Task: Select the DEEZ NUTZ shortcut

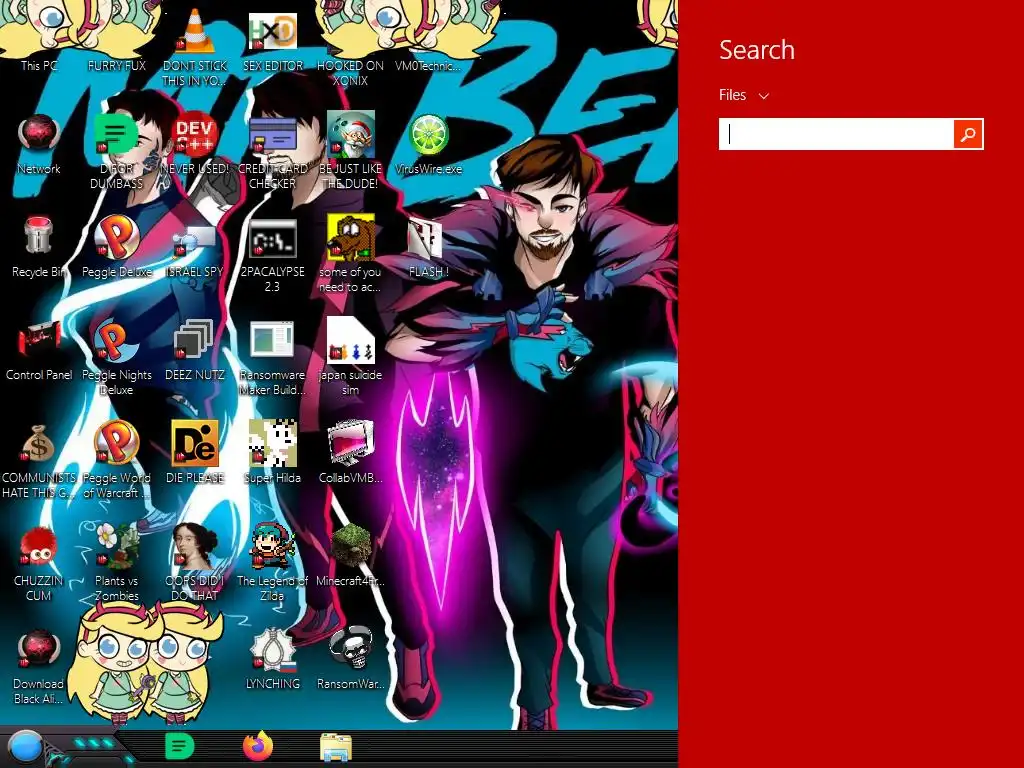Action: (x=195, y=350)
